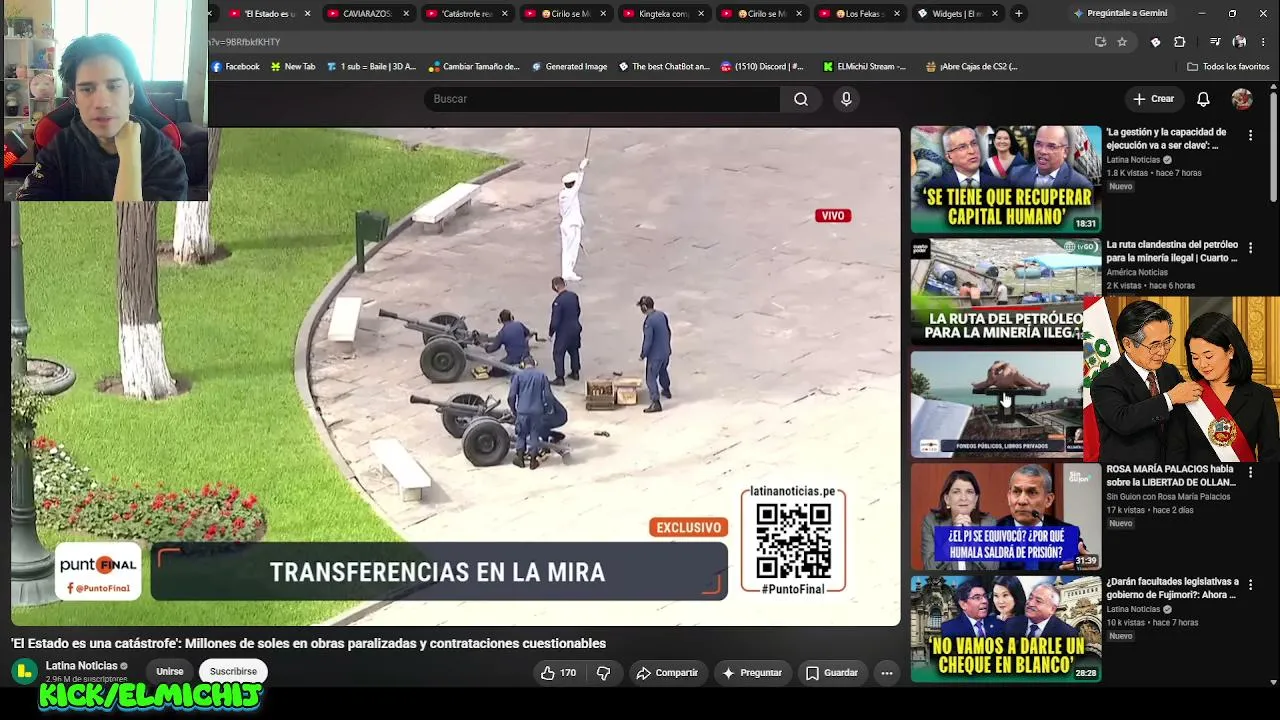Close the Widgets tab
The width and height of the screenshot is (1280, 720).
[x=996, y=14]
